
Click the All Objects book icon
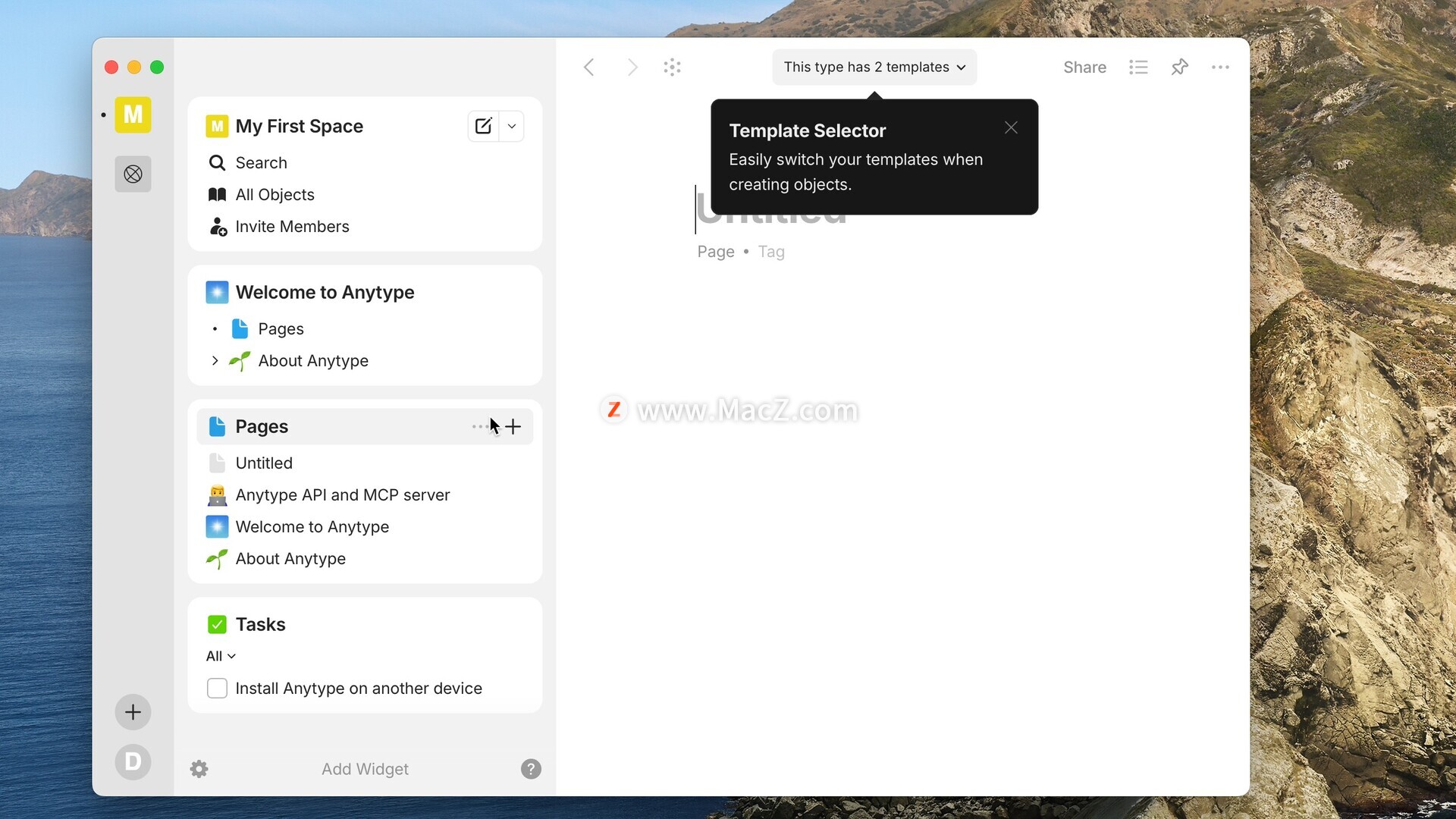tap(217, 195)
